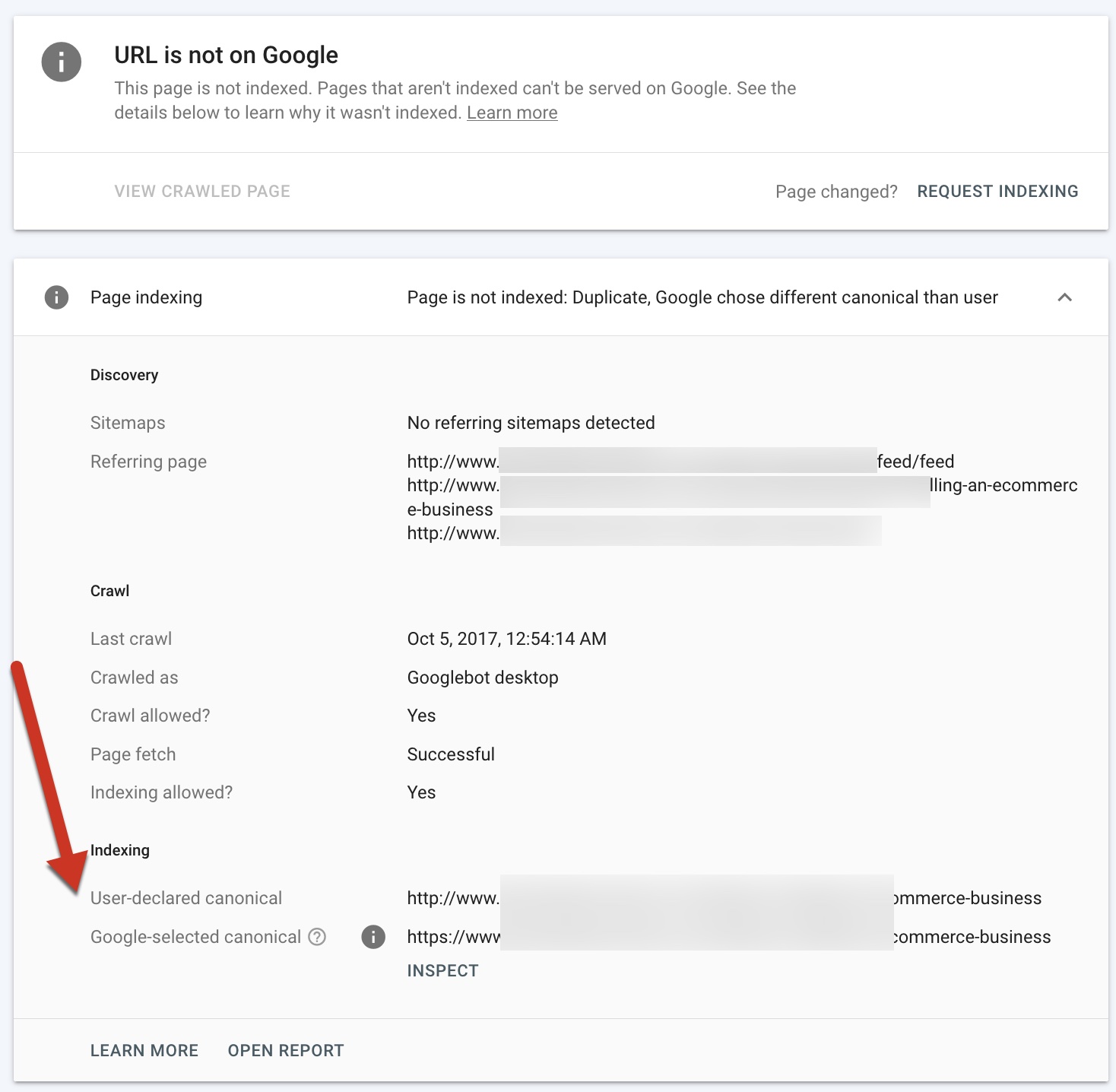
Task: Click LEARN MORE at the bottom of the card
Action: coord(144,1051)
